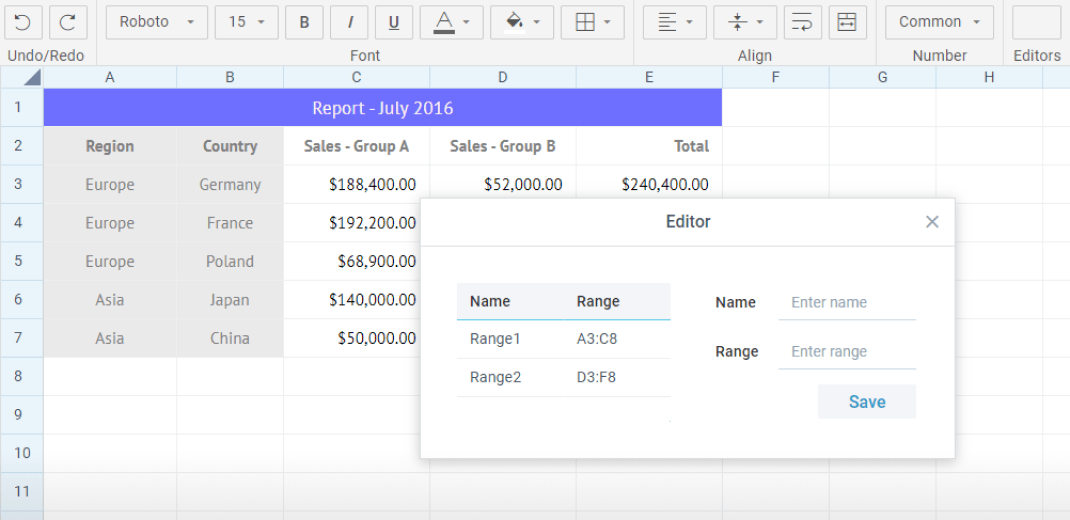Click the 'Region' header cell

tap(110, 146)
